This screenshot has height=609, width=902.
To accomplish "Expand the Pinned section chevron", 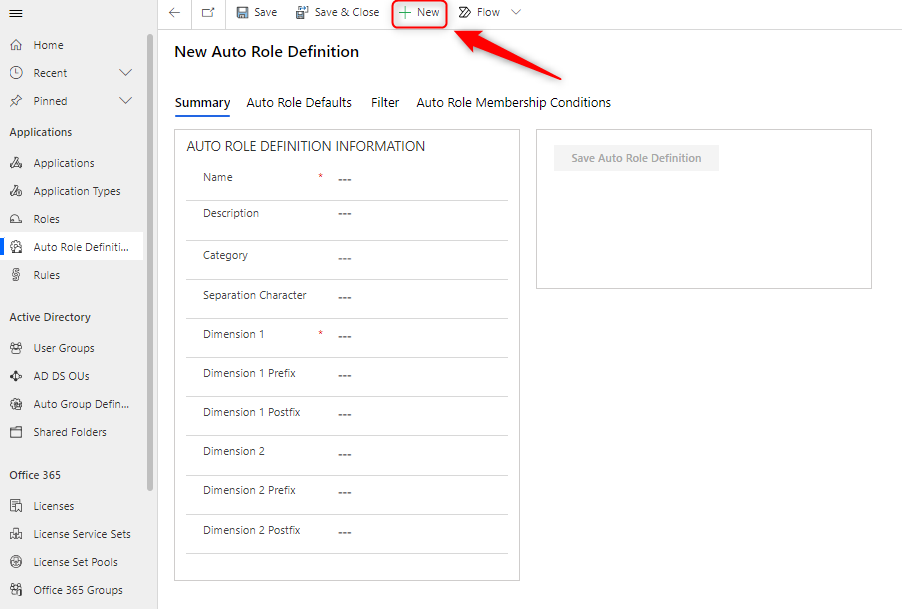I will click(x=126, y=101).
